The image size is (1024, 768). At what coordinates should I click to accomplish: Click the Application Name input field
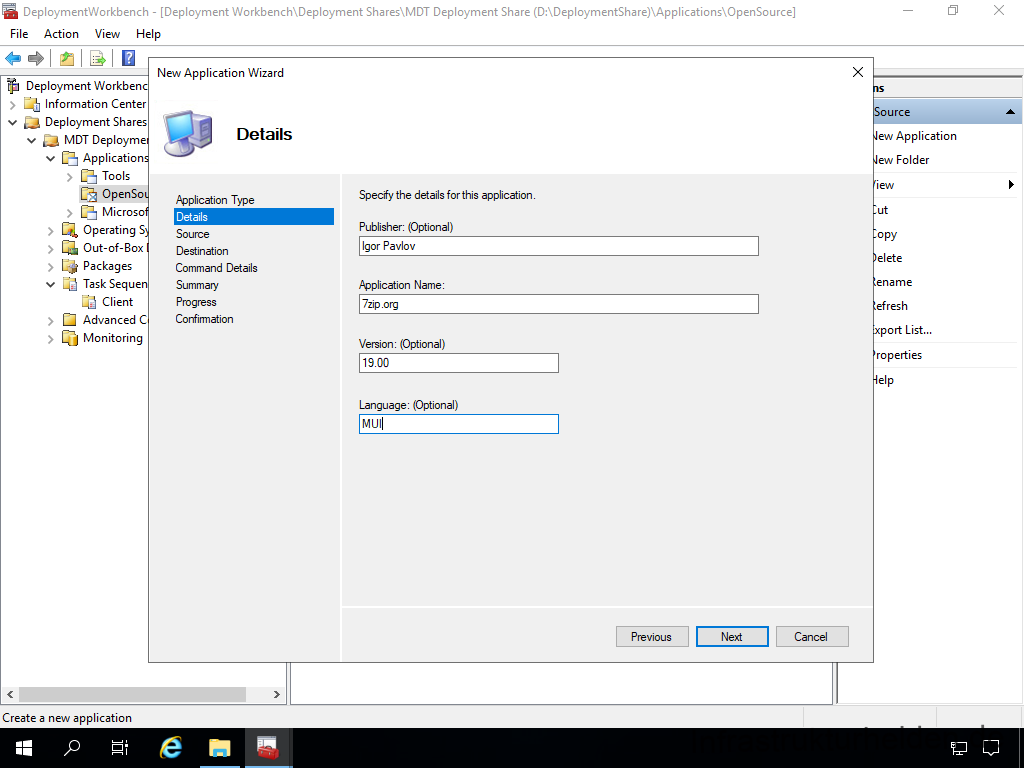[558, 304]
